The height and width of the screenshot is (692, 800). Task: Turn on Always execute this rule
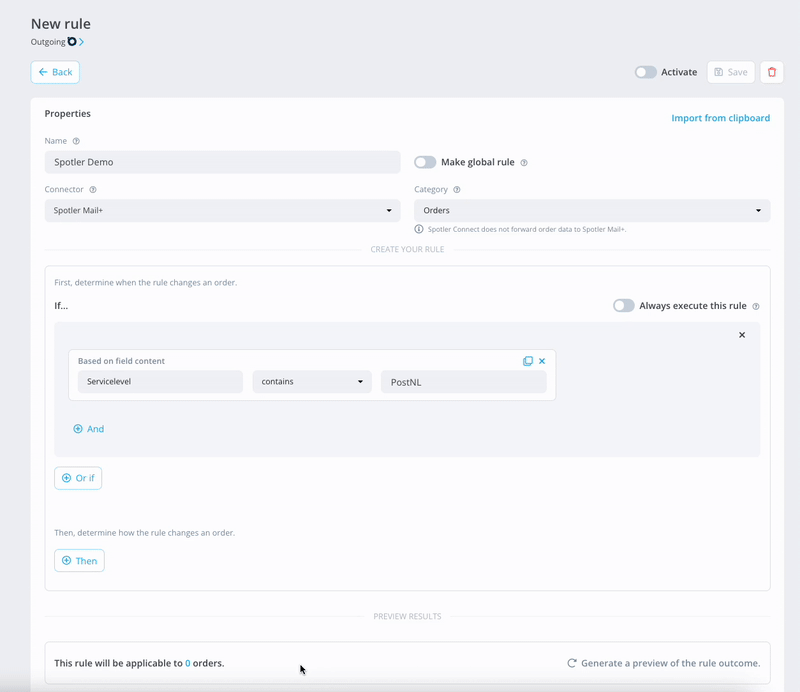tap(623, 306)
